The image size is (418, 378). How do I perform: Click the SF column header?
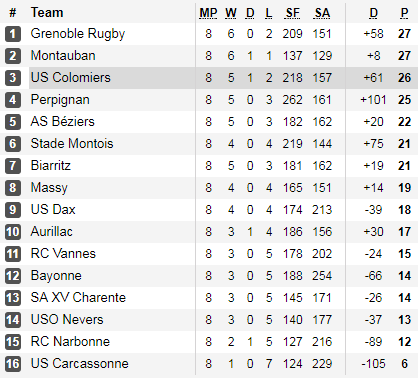click(292, 13)
